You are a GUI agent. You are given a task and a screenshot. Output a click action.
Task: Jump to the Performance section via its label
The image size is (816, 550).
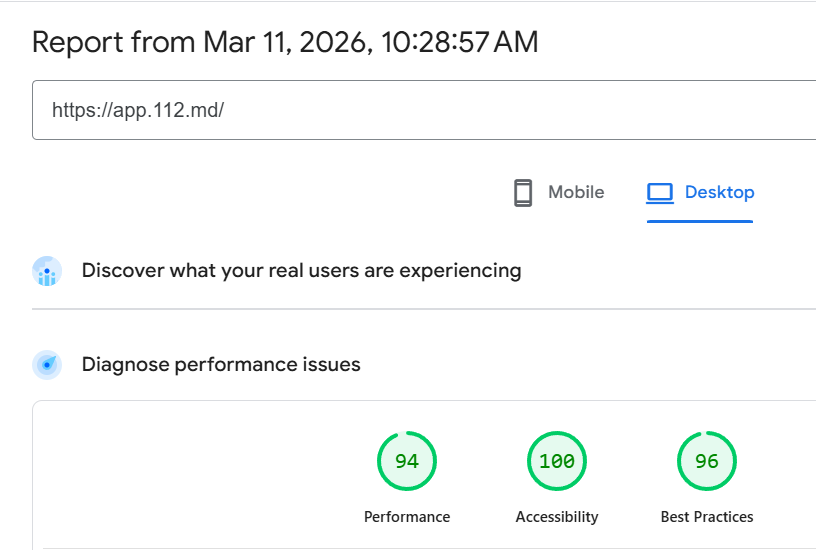[406, 517]
